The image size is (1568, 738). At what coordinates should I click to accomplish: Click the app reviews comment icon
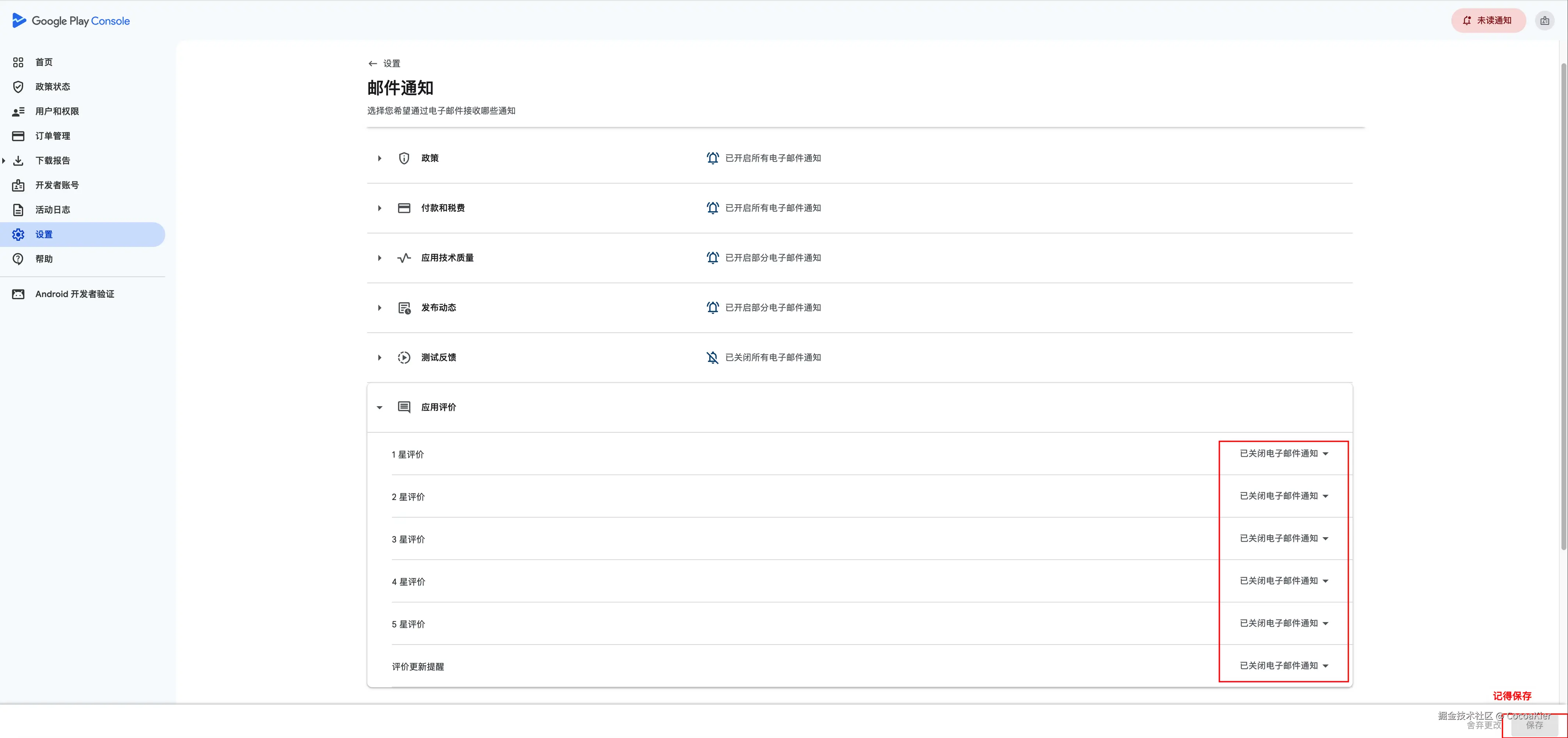(x=404, y=407)
